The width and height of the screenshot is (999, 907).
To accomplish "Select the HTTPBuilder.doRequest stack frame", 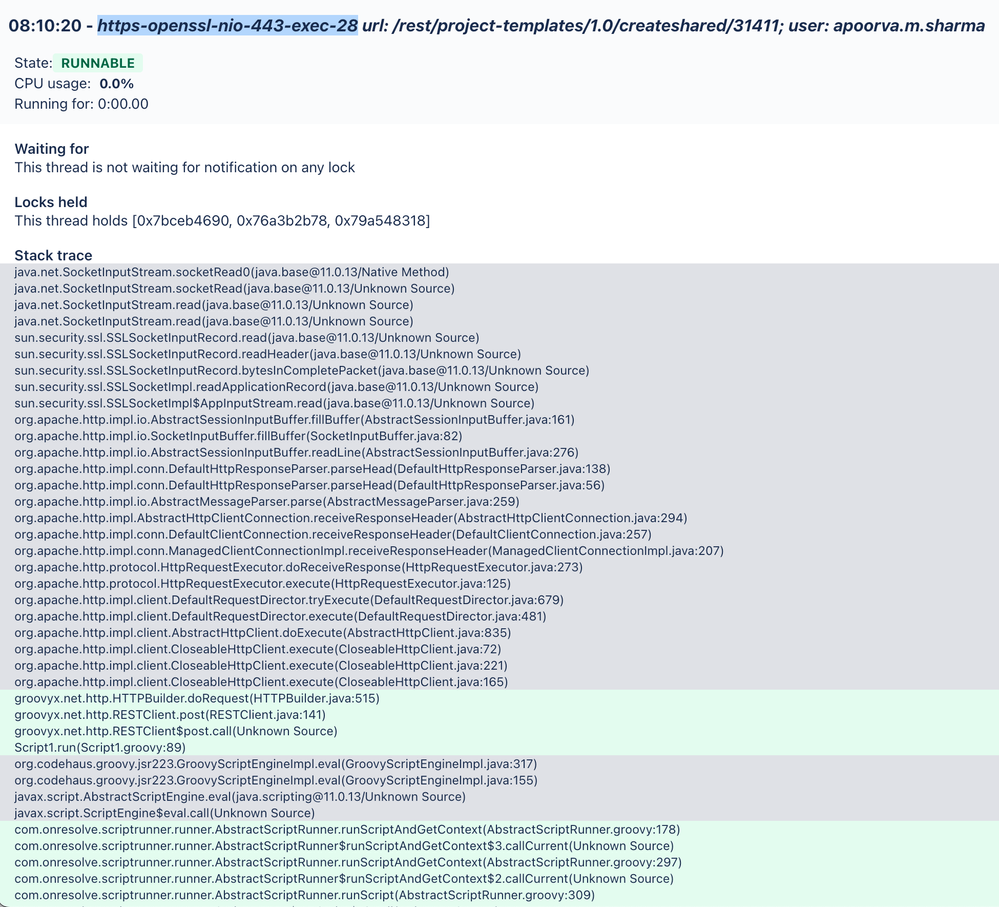I will tap(197, 698).
